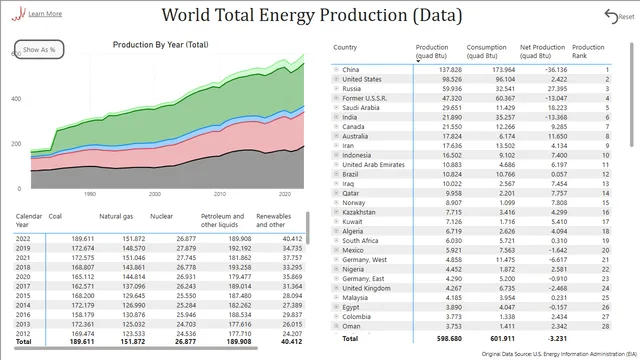
Task: Expand the Canada row
Action: click(336, 127)
